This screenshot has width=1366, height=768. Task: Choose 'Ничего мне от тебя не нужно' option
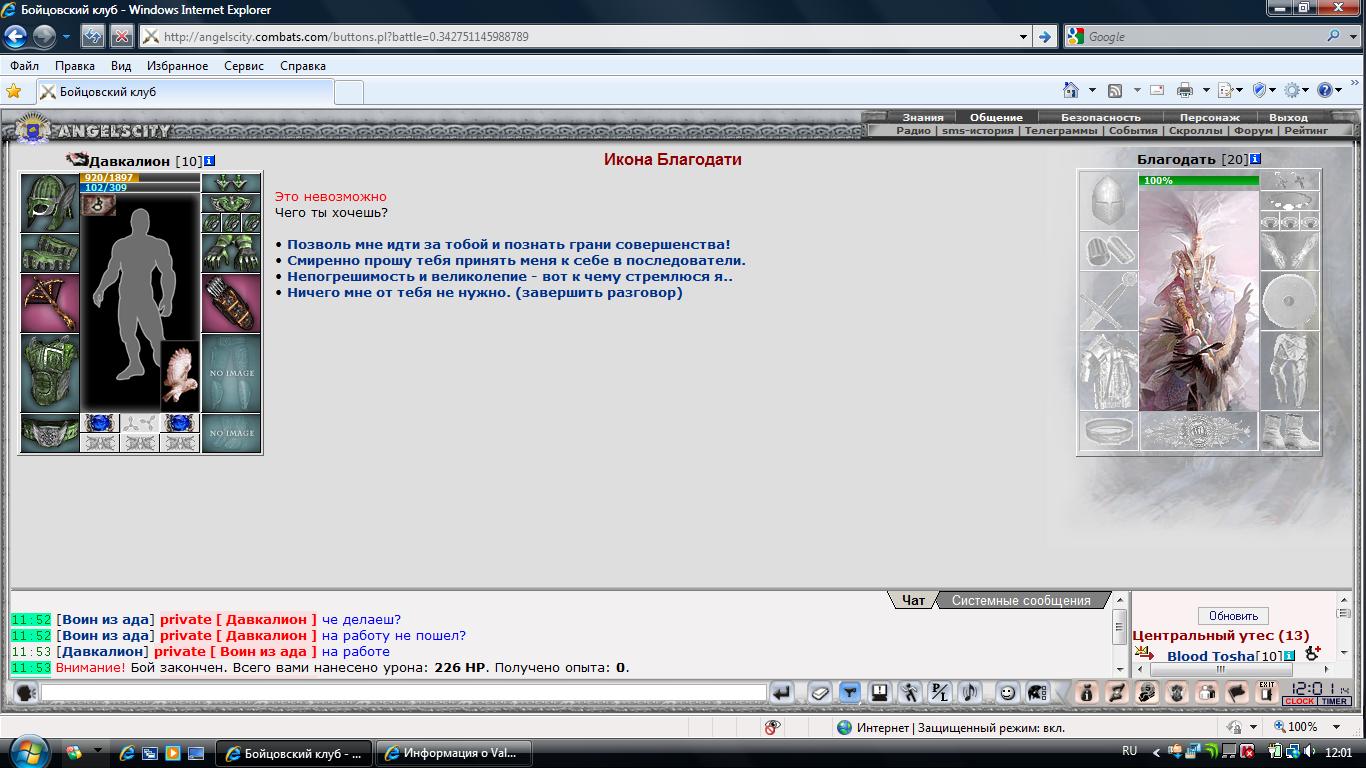point(485,292)
